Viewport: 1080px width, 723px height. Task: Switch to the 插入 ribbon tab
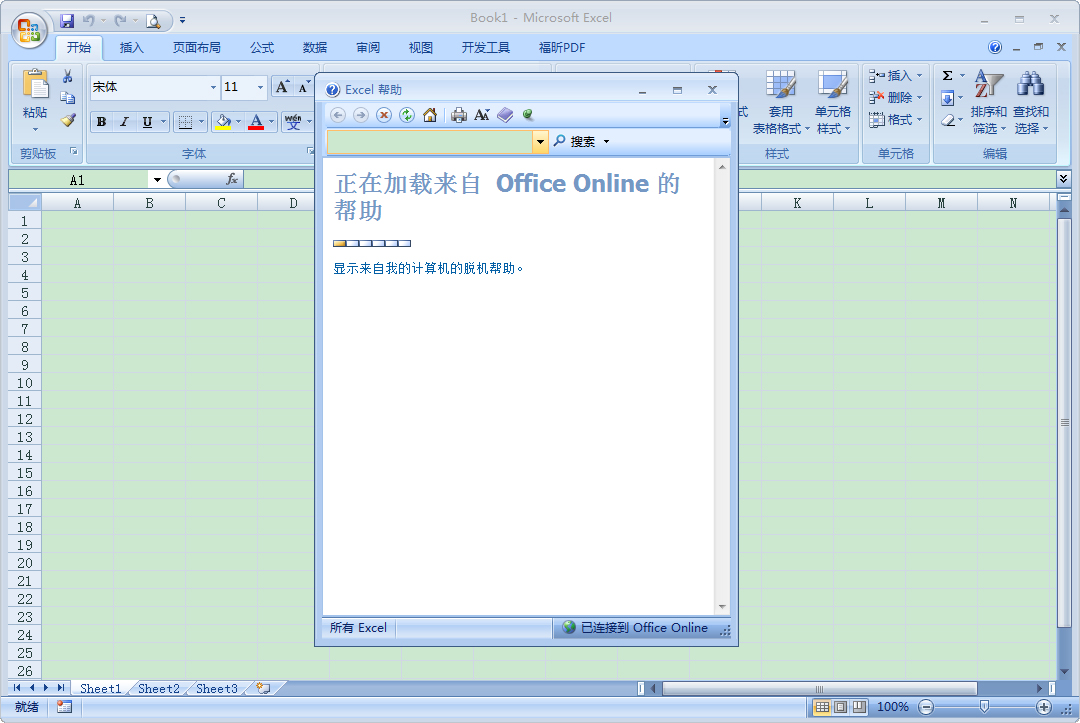(131, 47)
